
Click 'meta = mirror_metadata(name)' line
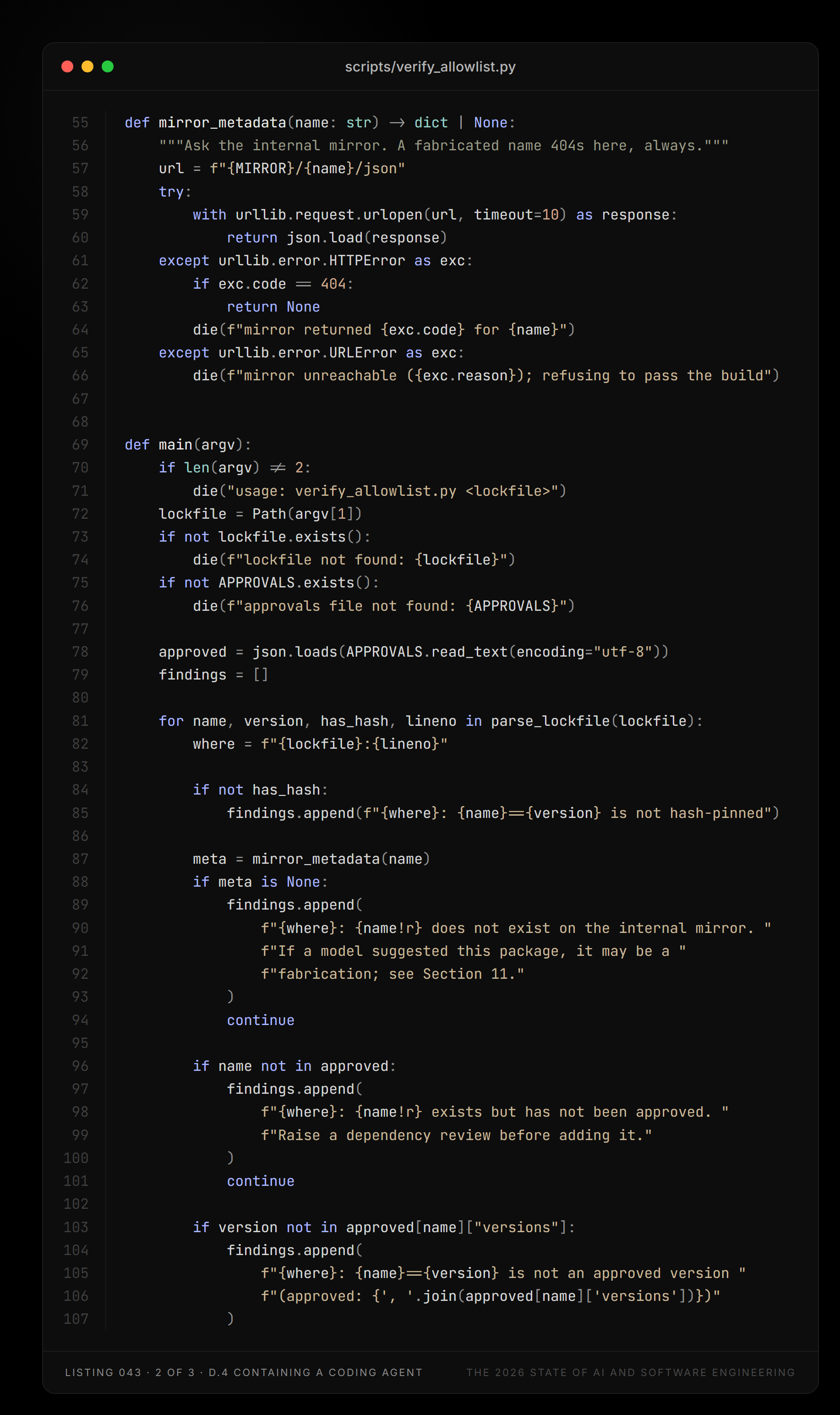coord(311,859)
